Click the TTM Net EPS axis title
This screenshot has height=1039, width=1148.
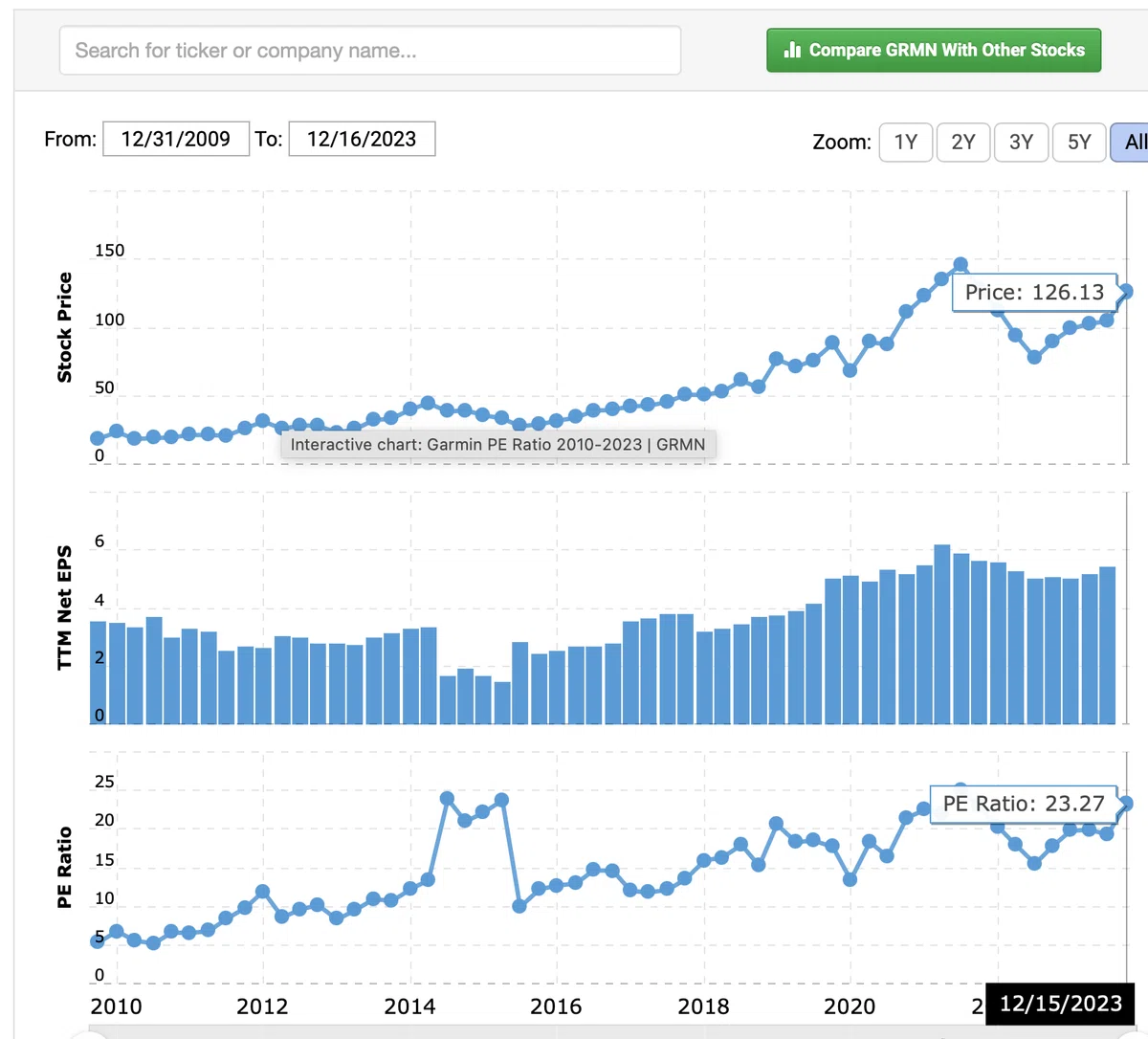coord(64,608)
